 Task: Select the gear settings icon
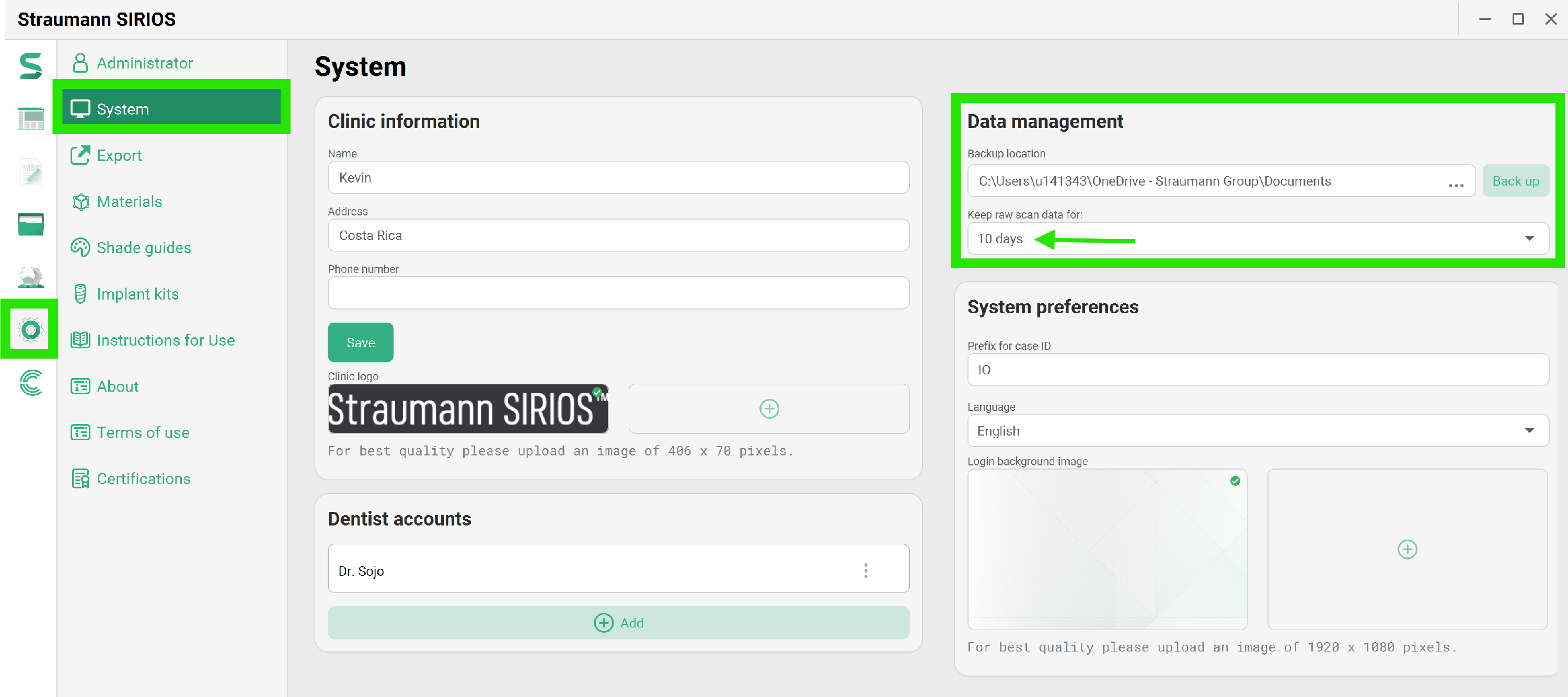click(30, 329)
